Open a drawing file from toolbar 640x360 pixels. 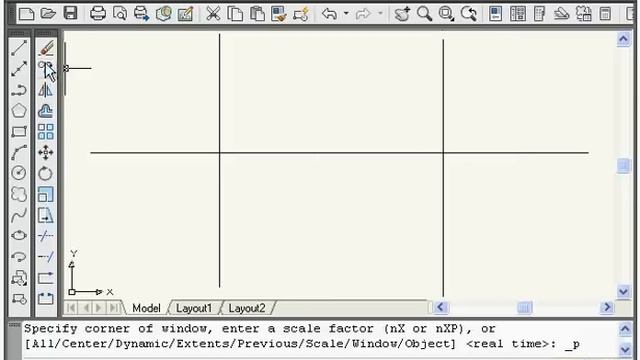(48, 14)
